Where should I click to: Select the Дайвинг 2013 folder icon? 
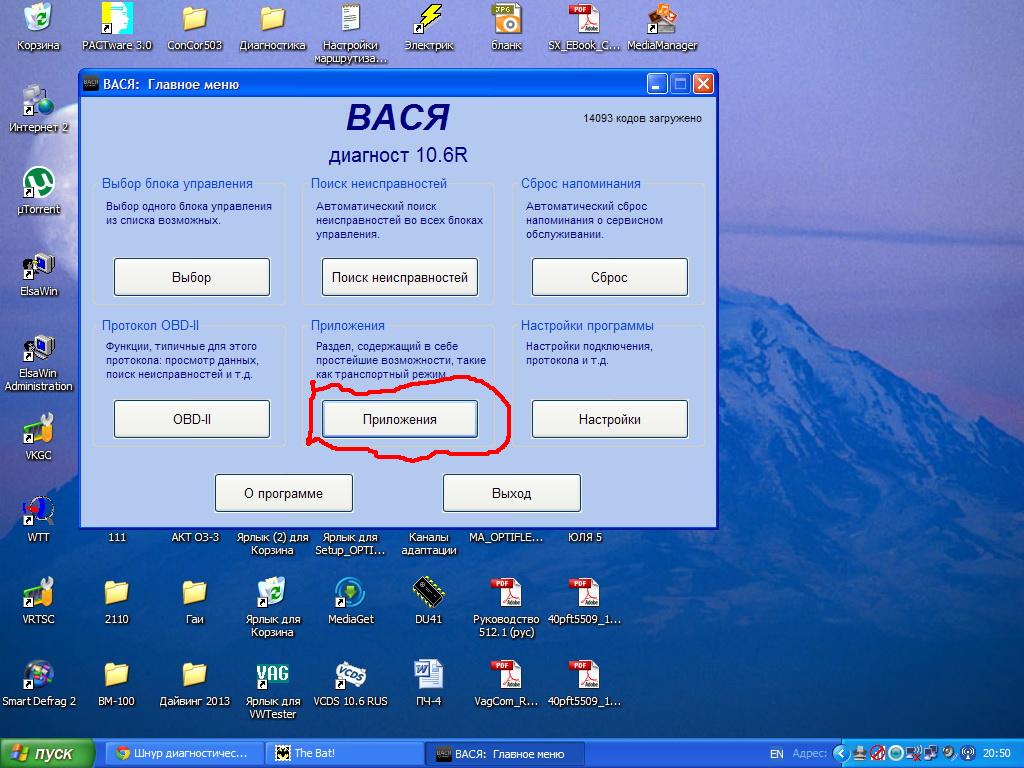coord(195,675)
